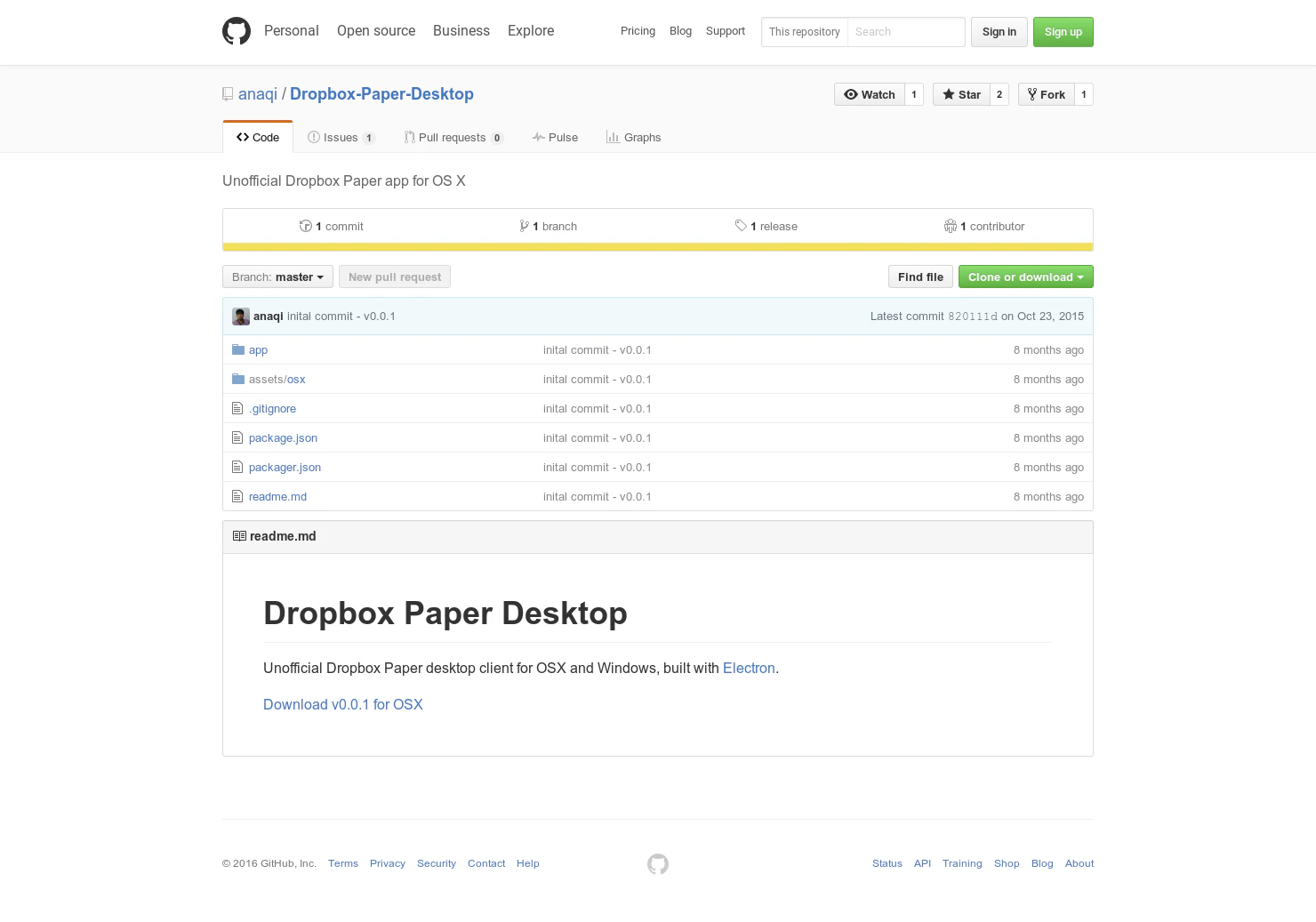Viewport: 1316px width, 922px height.
Task: Click anaqi's avatar in commit bar
Action: point(241,317)
